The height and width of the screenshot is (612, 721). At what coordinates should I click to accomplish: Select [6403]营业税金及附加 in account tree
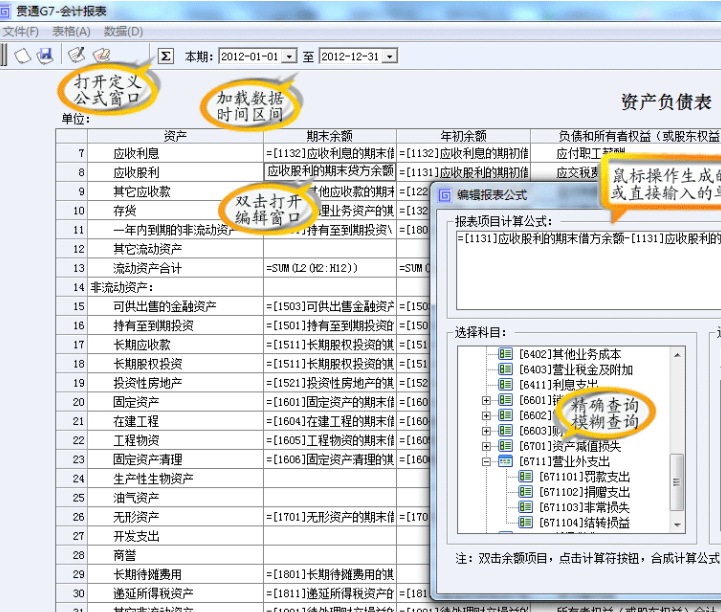pos(576,369)
